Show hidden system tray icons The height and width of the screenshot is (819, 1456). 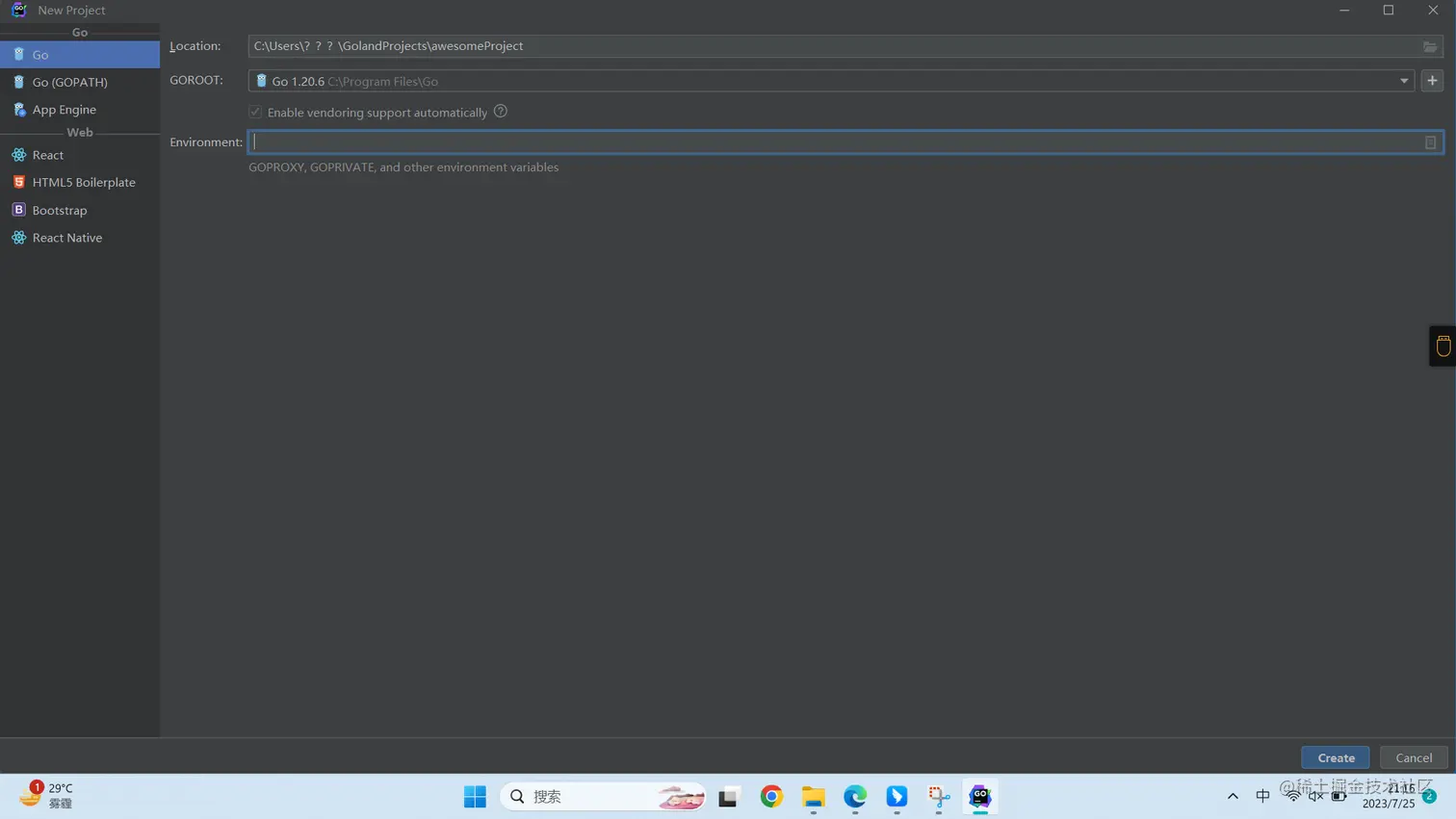1233,796
